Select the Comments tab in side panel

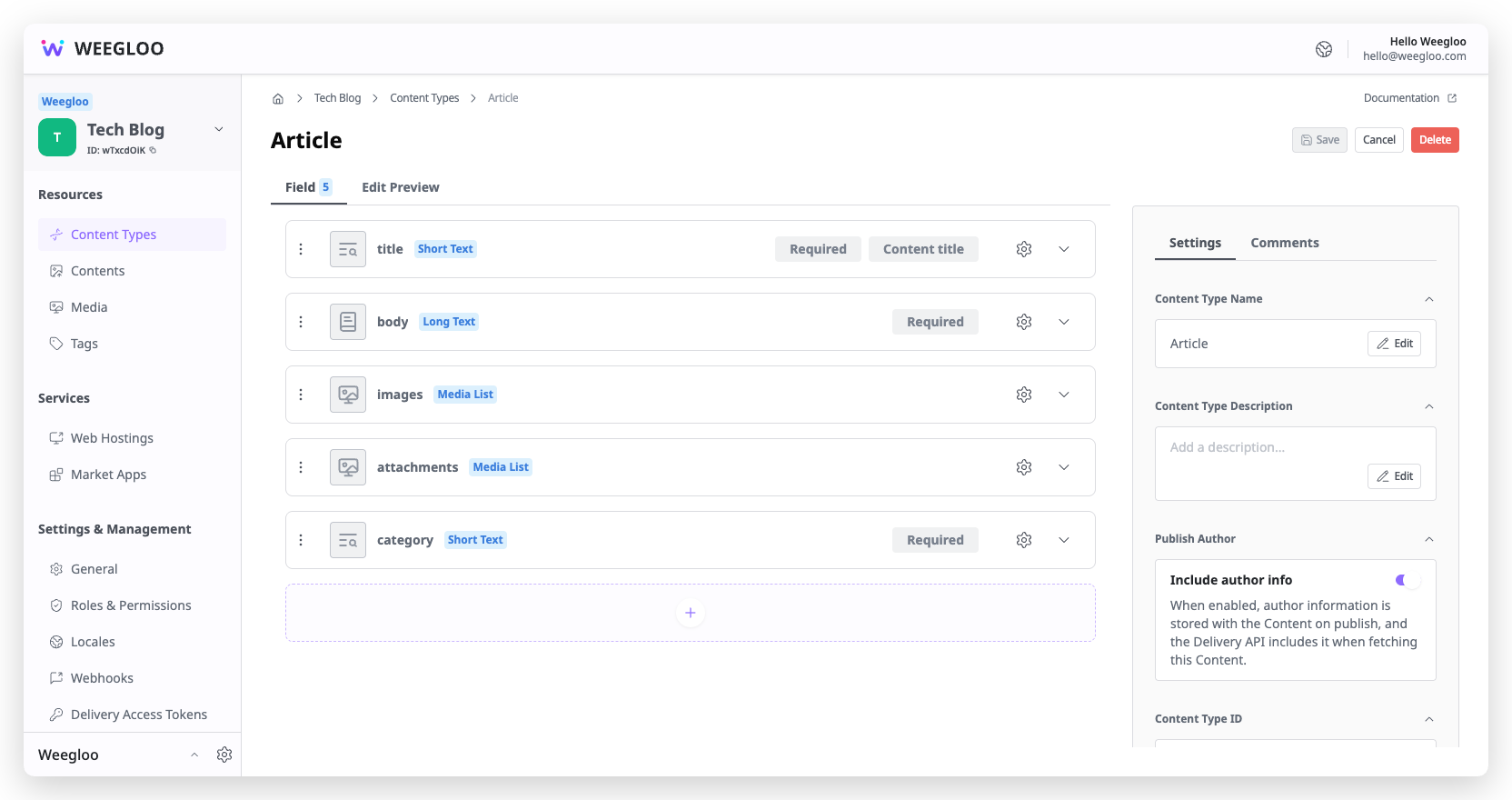1285,243
